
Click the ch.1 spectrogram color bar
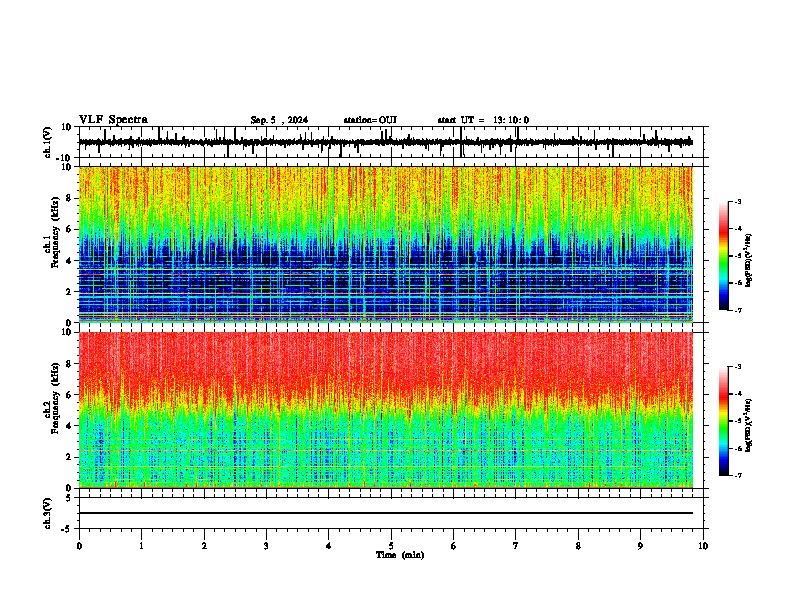point(724,256)
